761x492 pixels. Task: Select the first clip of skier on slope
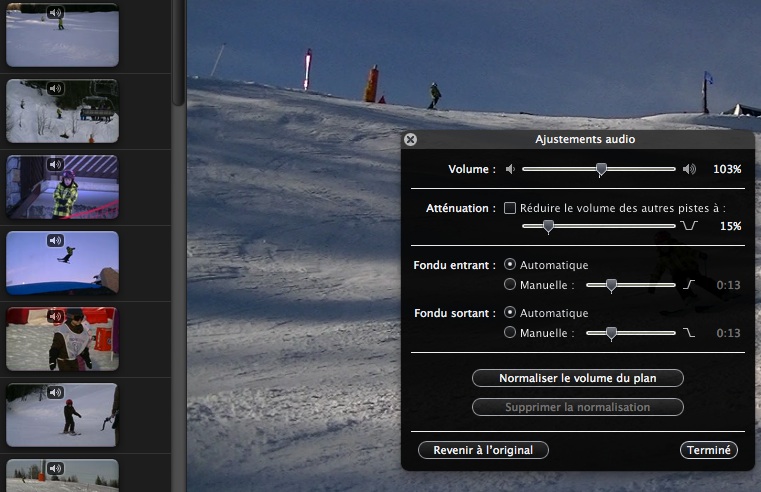(x=62, y=35)
